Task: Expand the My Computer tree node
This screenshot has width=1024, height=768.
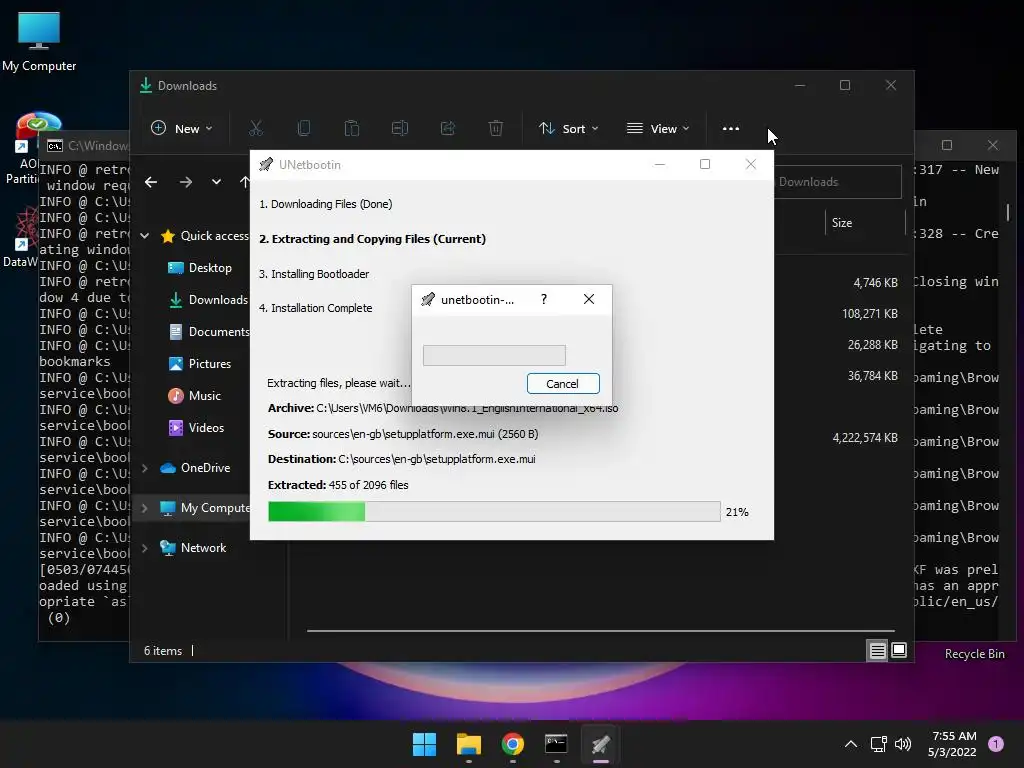Action: 145,507
